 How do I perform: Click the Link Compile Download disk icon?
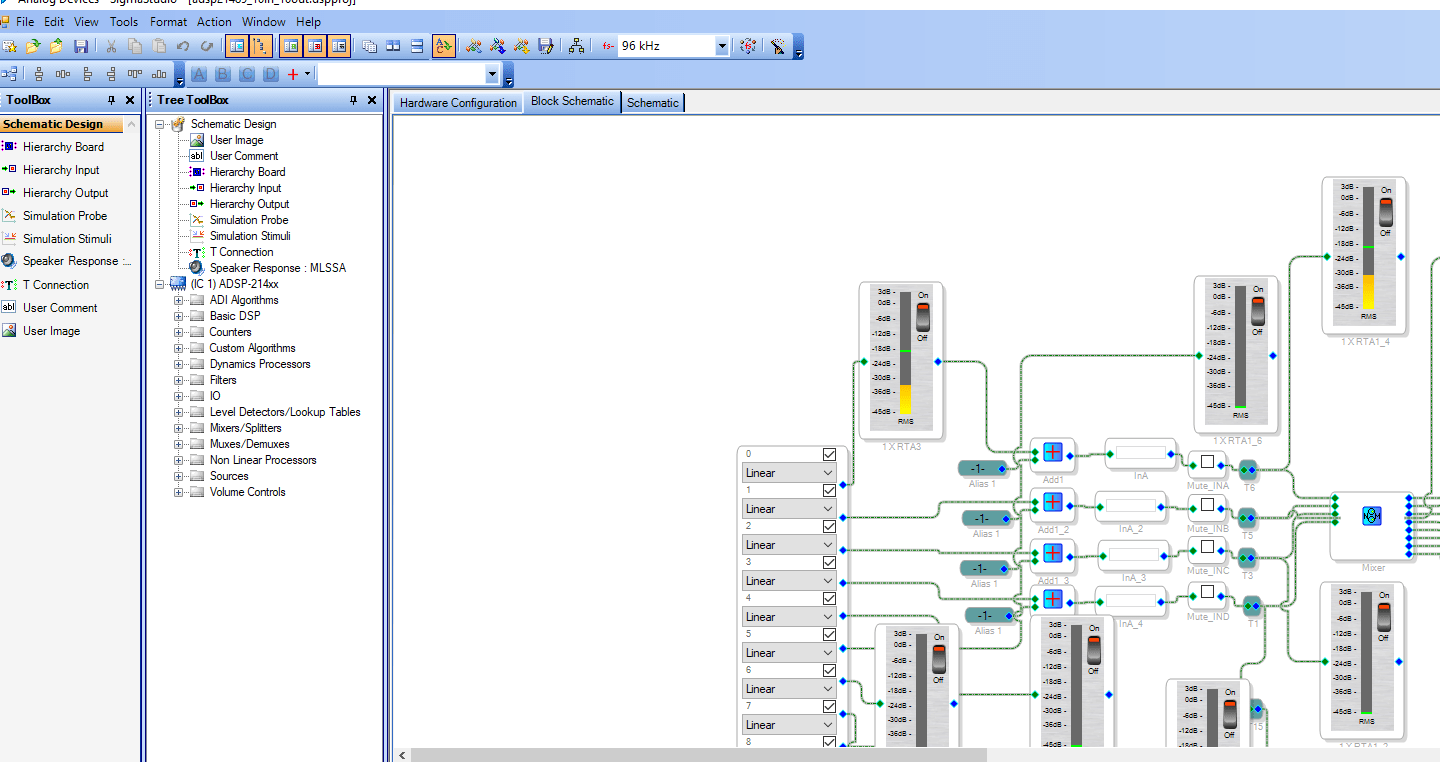point(545,46)
